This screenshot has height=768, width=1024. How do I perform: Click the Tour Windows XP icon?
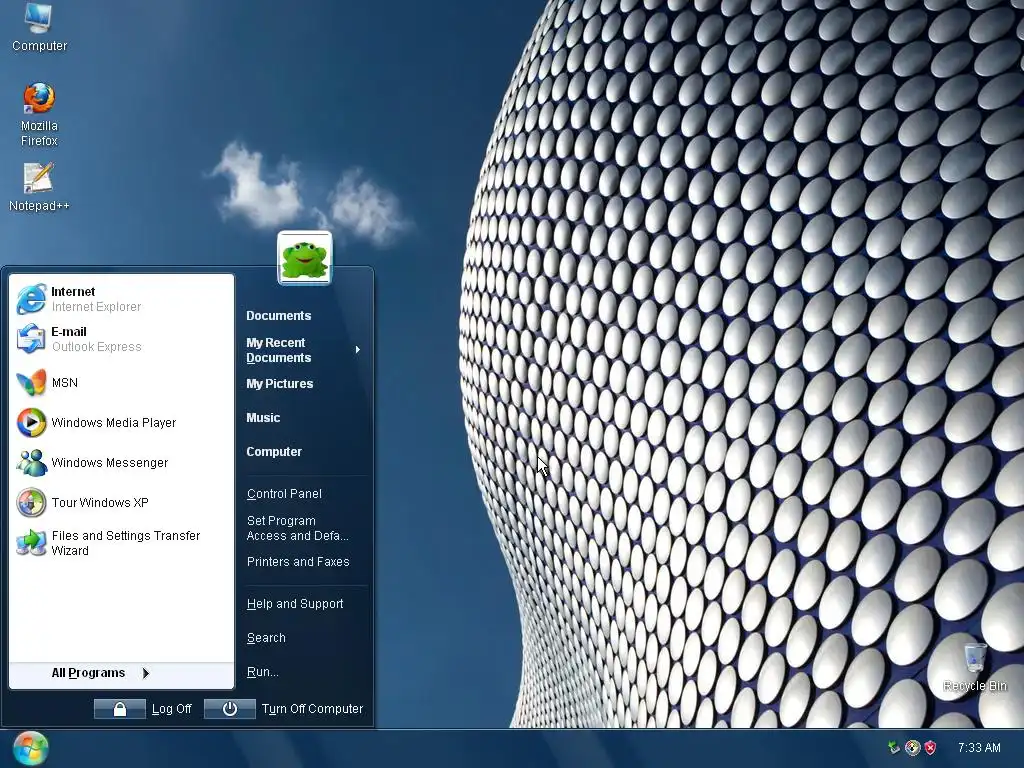pyautogui.click(x=31, y=502)
